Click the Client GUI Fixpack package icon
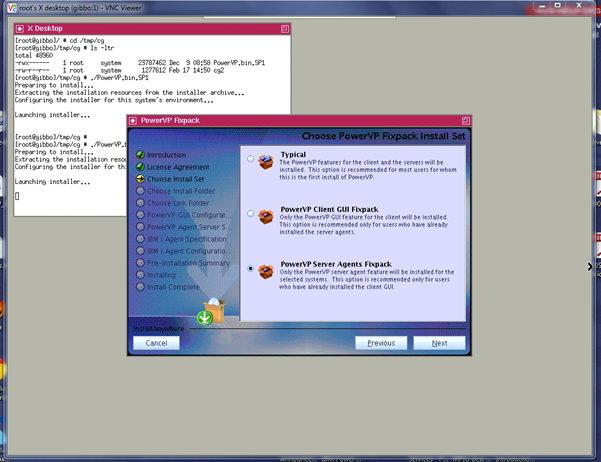The image size is (601, 462). coord(266,217)
